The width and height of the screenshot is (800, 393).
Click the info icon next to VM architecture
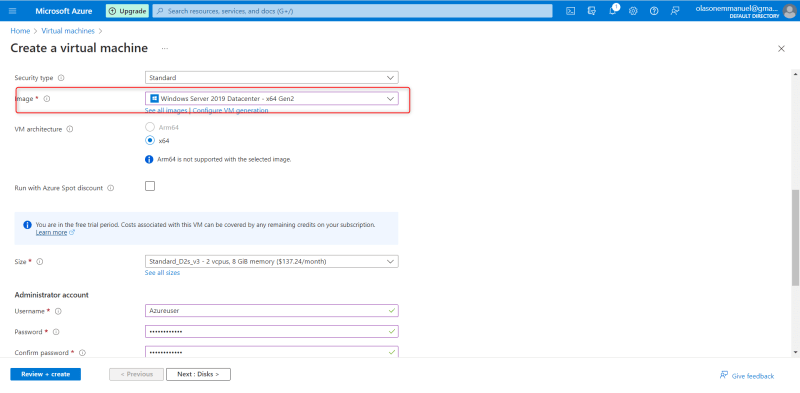coord(70,129)
